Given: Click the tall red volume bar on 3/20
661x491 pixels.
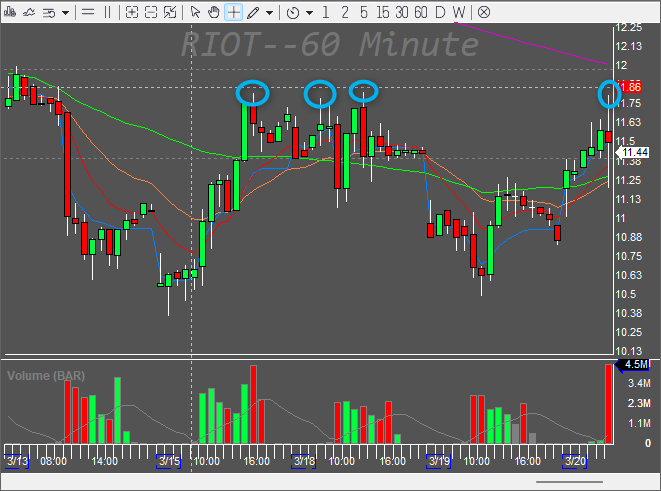Looking at the screenshot, I should tap(608, 404).
